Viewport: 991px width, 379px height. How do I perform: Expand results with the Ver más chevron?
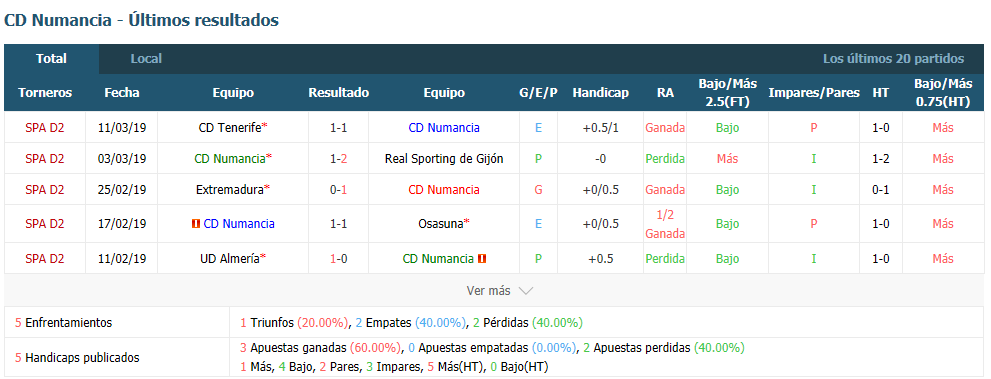pos(525,291)
